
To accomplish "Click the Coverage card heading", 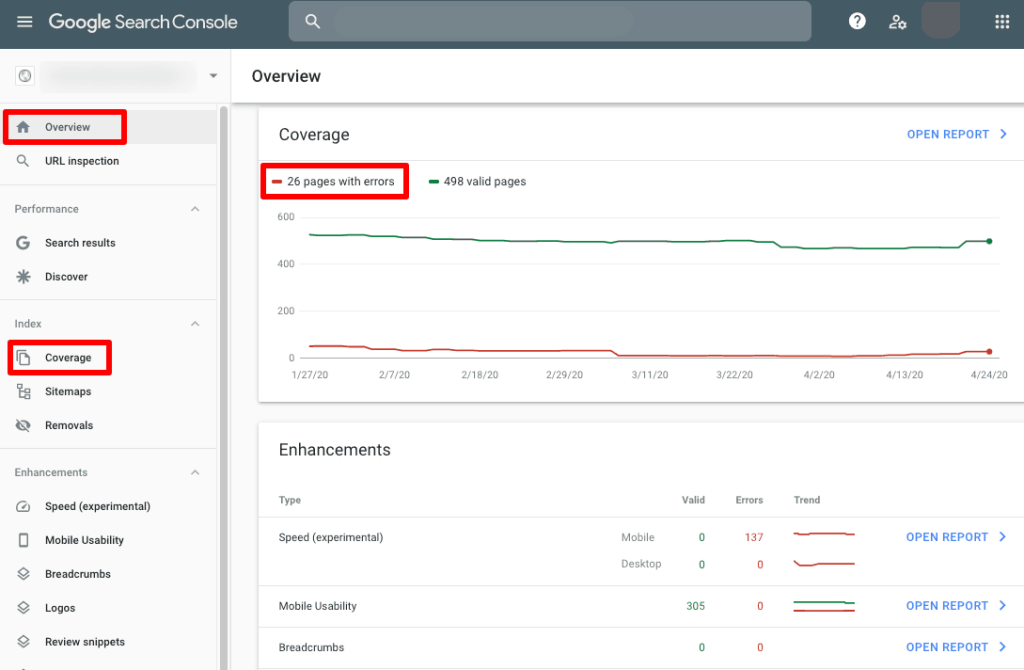I will pos(314,135).
